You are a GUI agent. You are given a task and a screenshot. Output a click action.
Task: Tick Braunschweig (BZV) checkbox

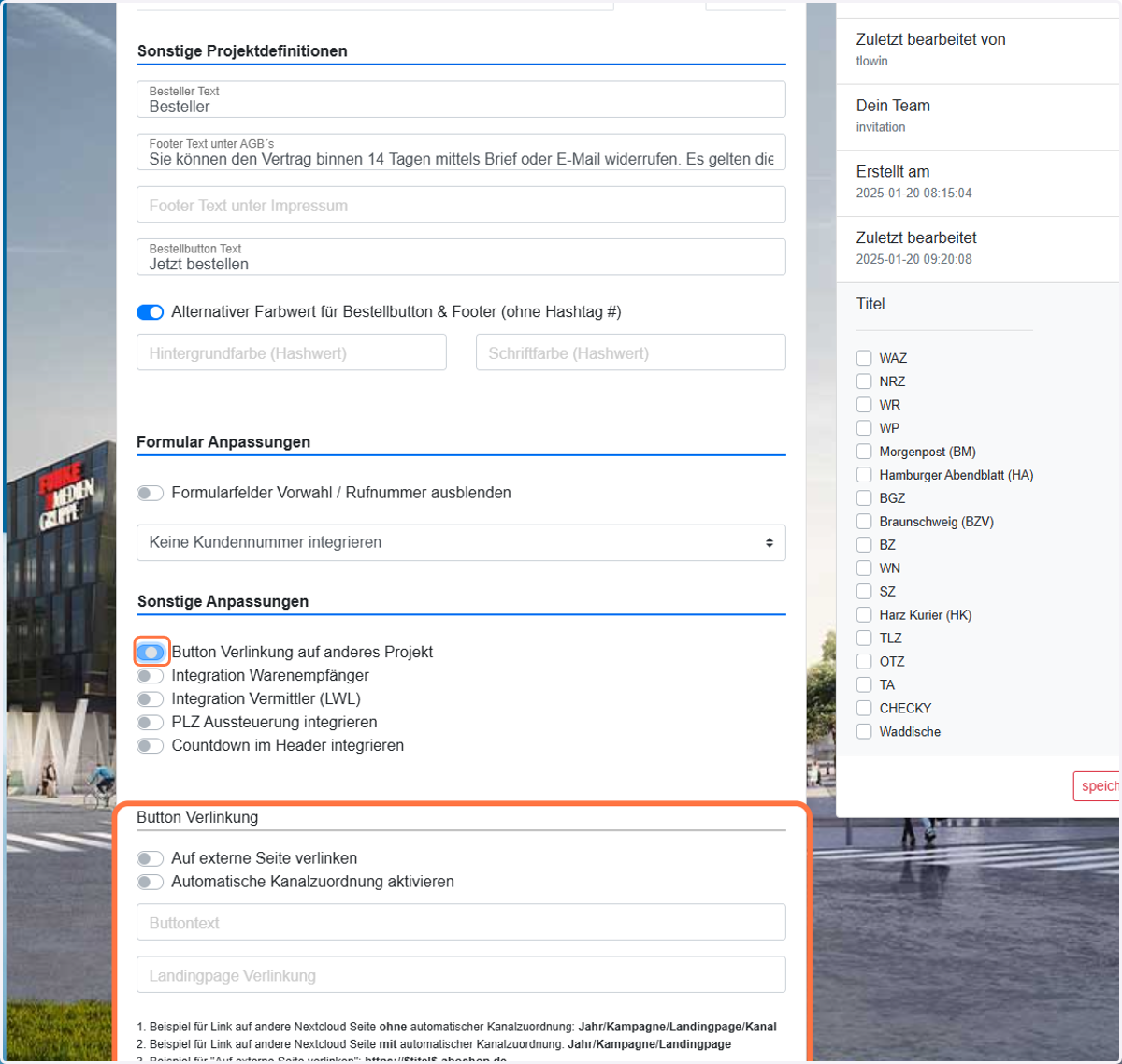click(864, 522)
